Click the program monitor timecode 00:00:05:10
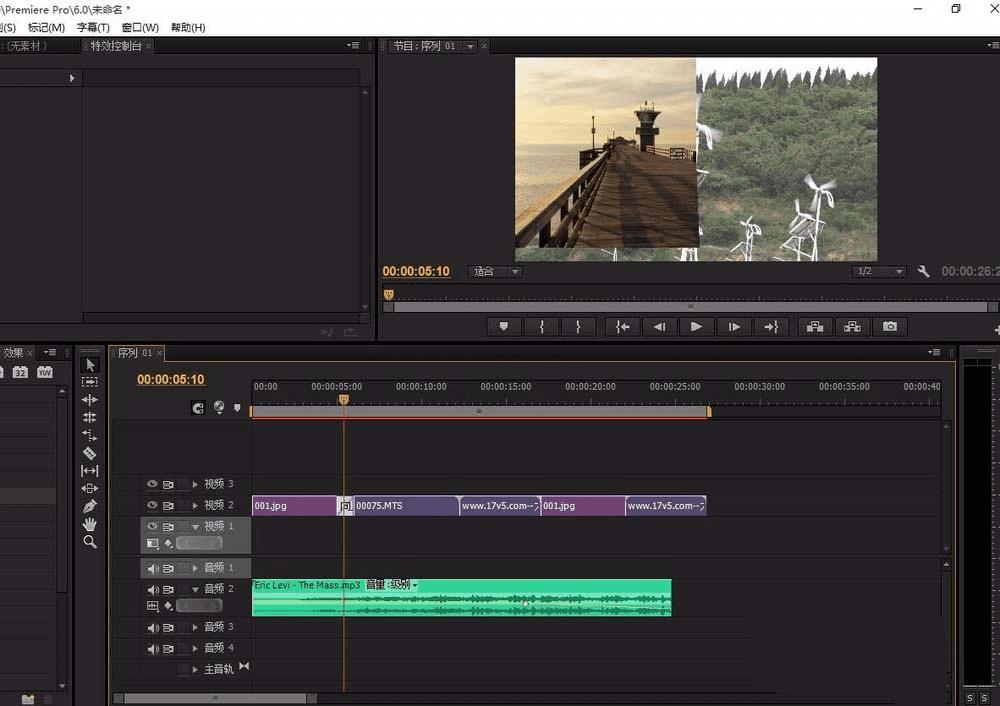The width and height of the screenshot is (1000, 706). tap(416, 271)
